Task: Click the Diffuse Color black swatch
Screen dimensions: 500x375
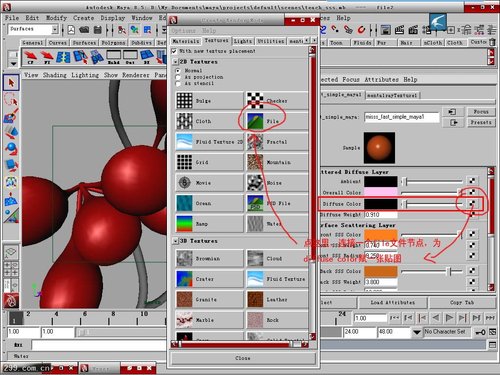Action: [x=381, y=204]
